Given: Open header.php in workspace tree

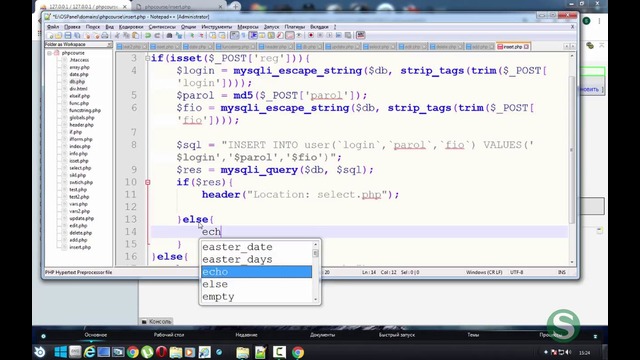Looking at the screenshot, I should point(81,125).
